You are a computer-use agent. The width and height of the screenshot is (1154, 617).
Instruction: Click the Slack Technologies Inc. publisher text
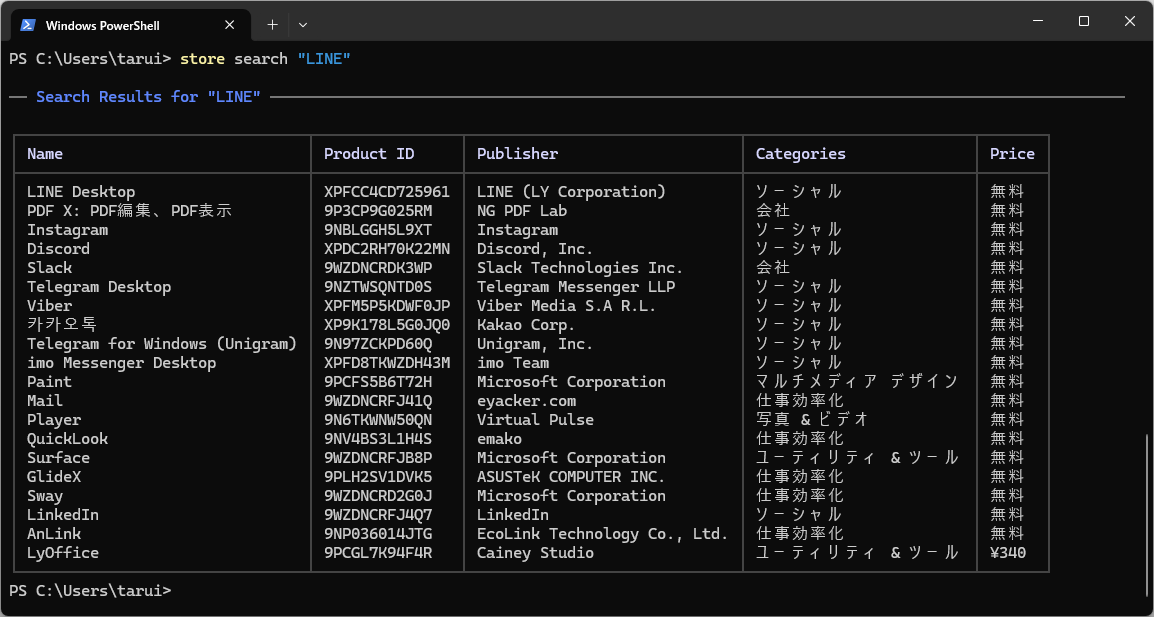[x=580, y=268]
